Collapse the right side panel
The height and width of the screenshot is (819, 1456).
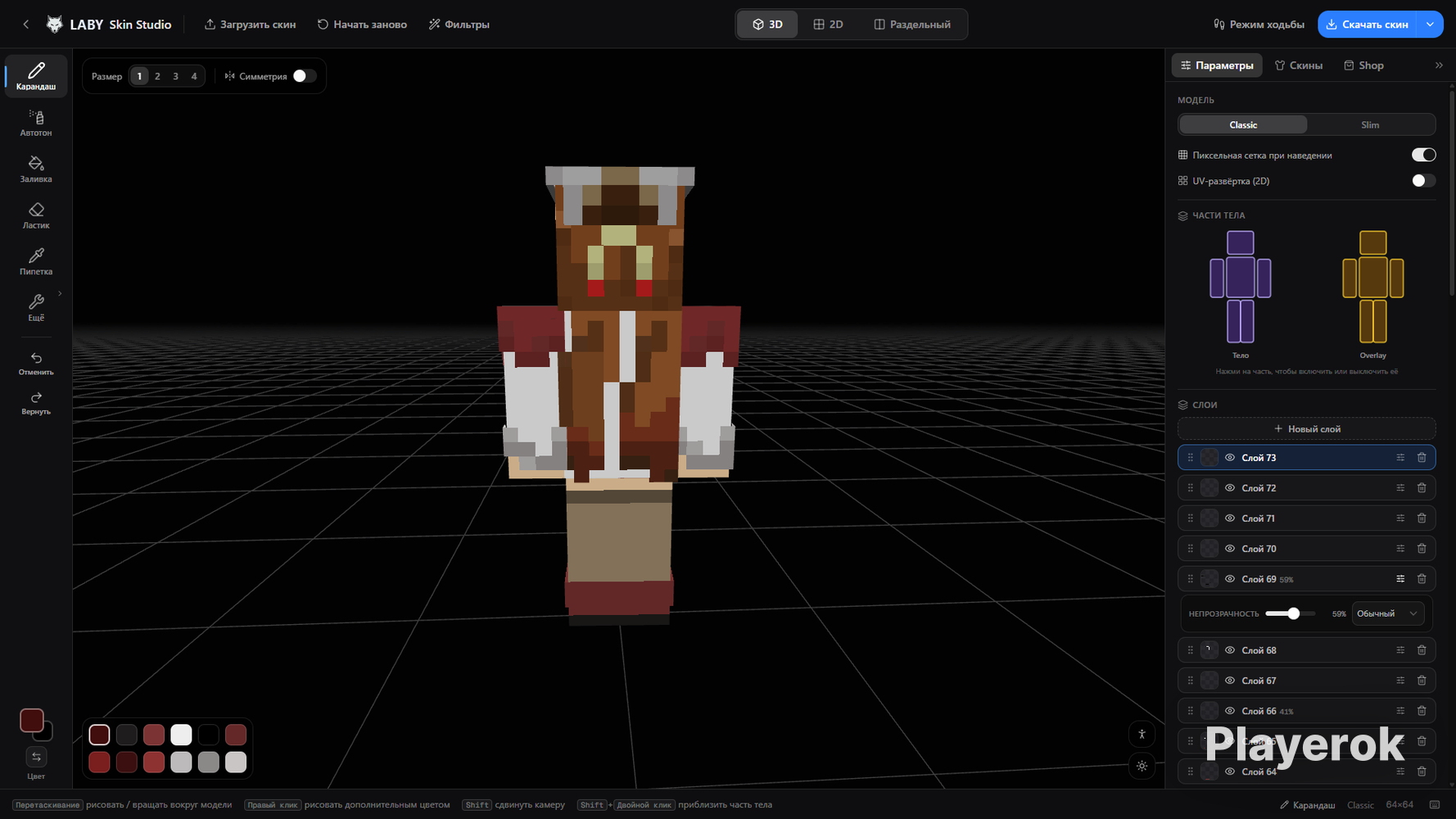click(1439, 66)
